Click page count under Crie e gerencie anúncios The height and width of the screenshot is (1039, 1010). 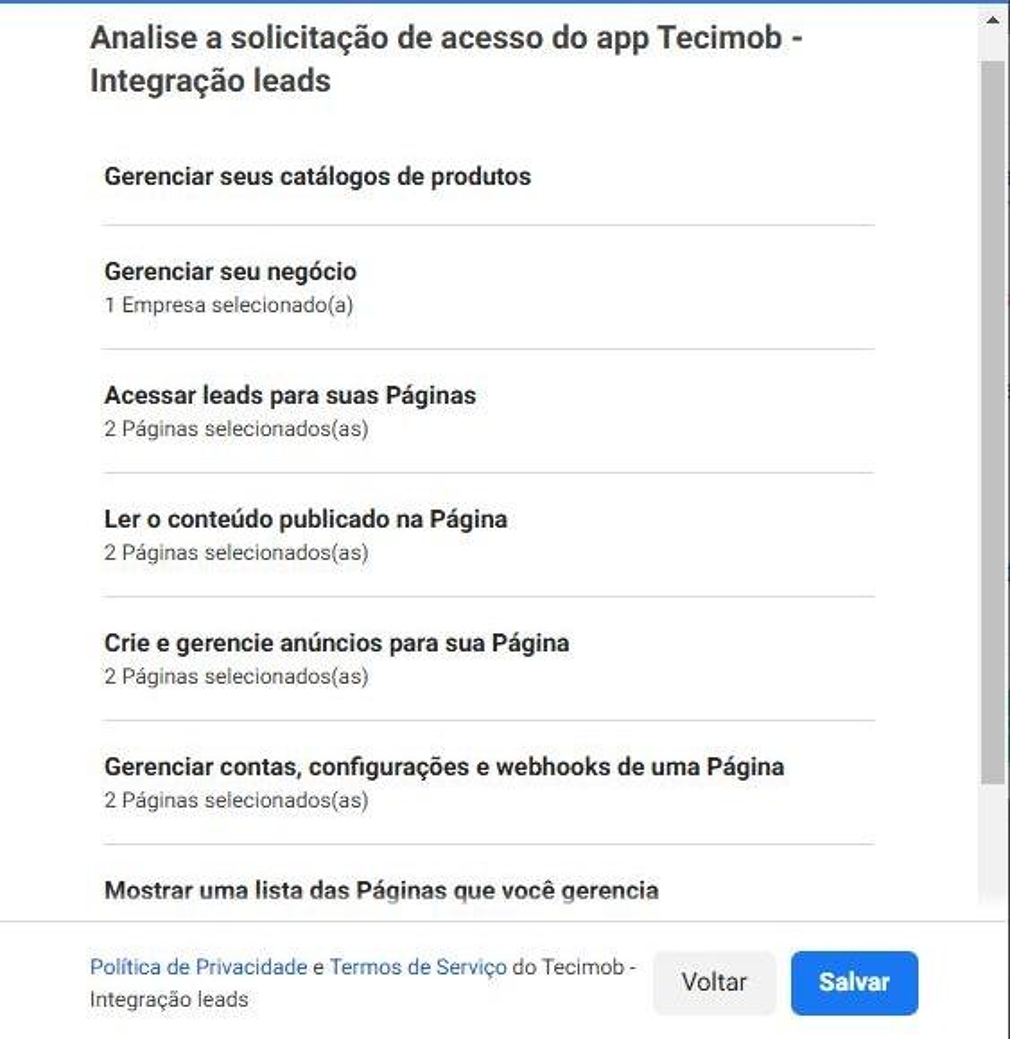point(236,676)
